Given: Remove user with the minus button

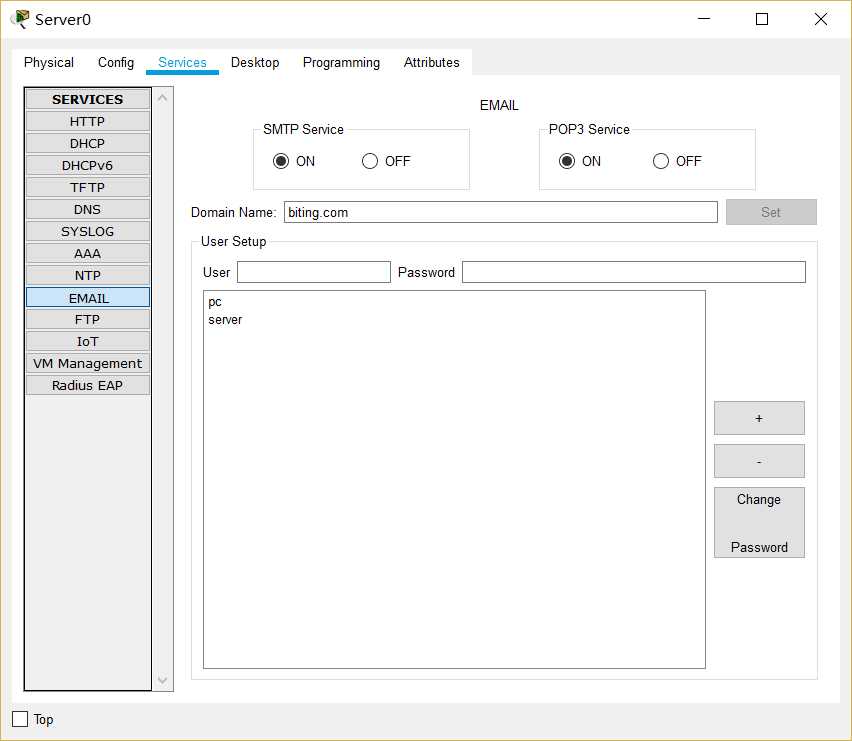Looking at the screenshot, I should click(759, 461).
